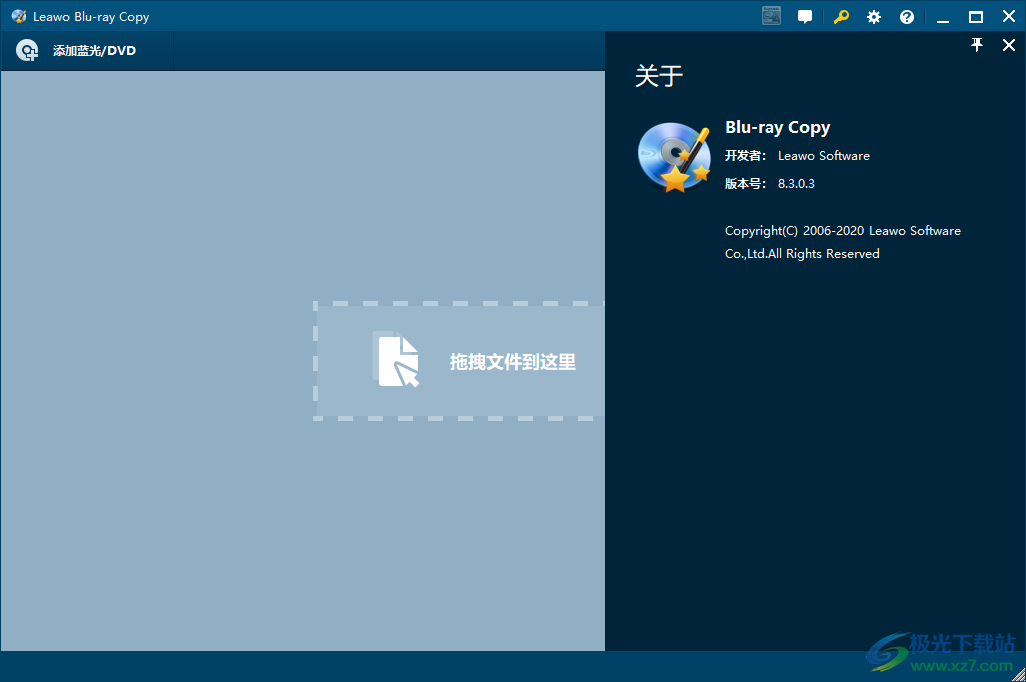Click the Leawo Software developer name
1026x682 pixels.
click(824, 156)
